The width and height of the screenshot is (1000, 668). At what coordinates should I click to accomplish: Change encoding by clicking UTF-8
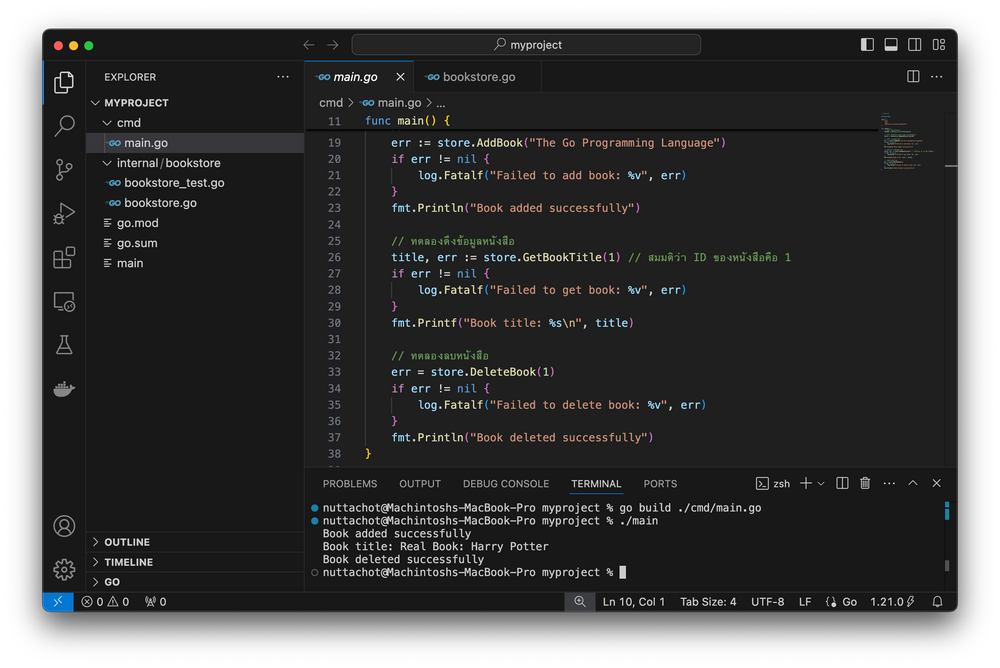767,601
